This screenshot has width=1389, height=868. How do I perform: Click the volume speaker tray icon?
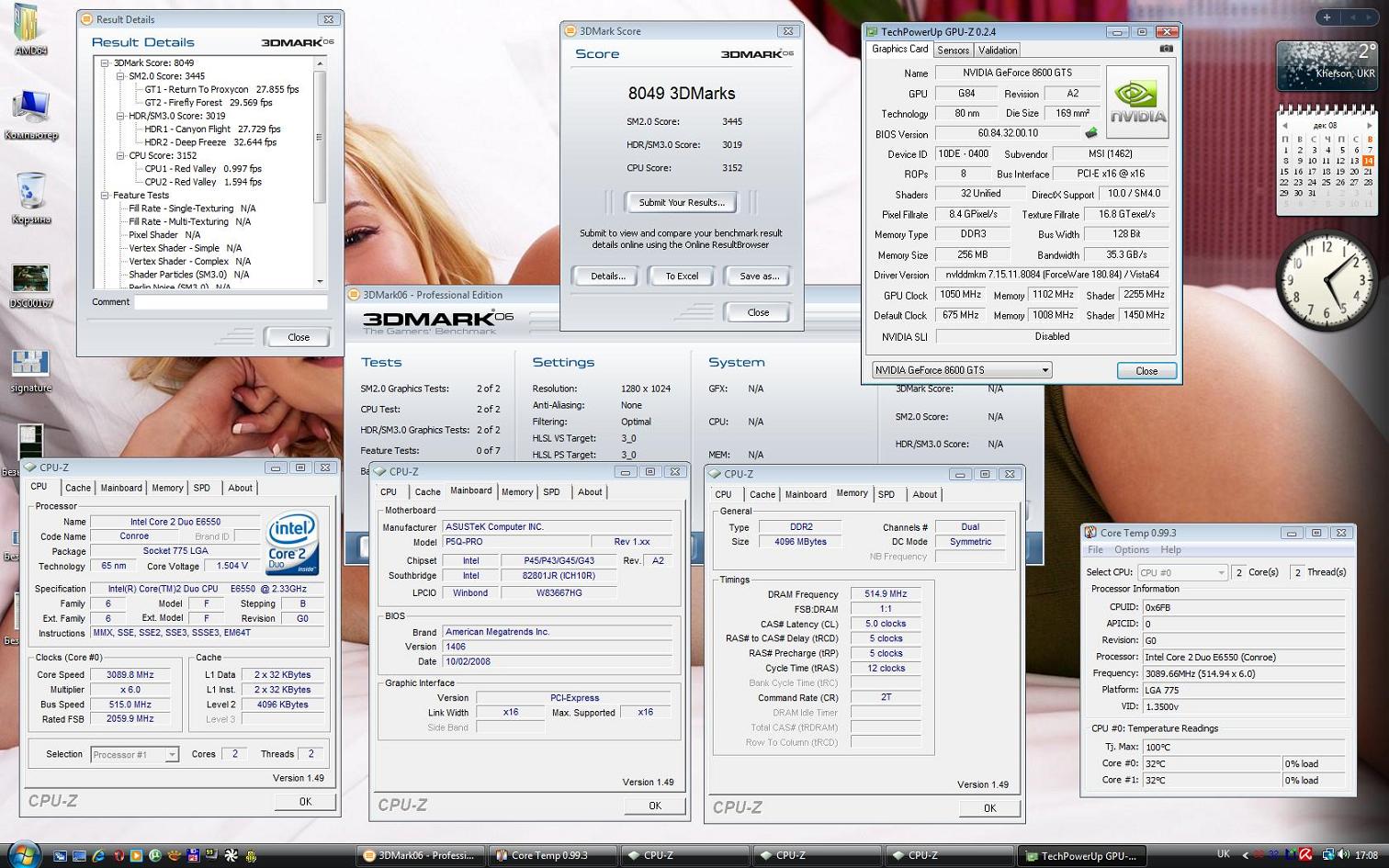(1343, 855)
